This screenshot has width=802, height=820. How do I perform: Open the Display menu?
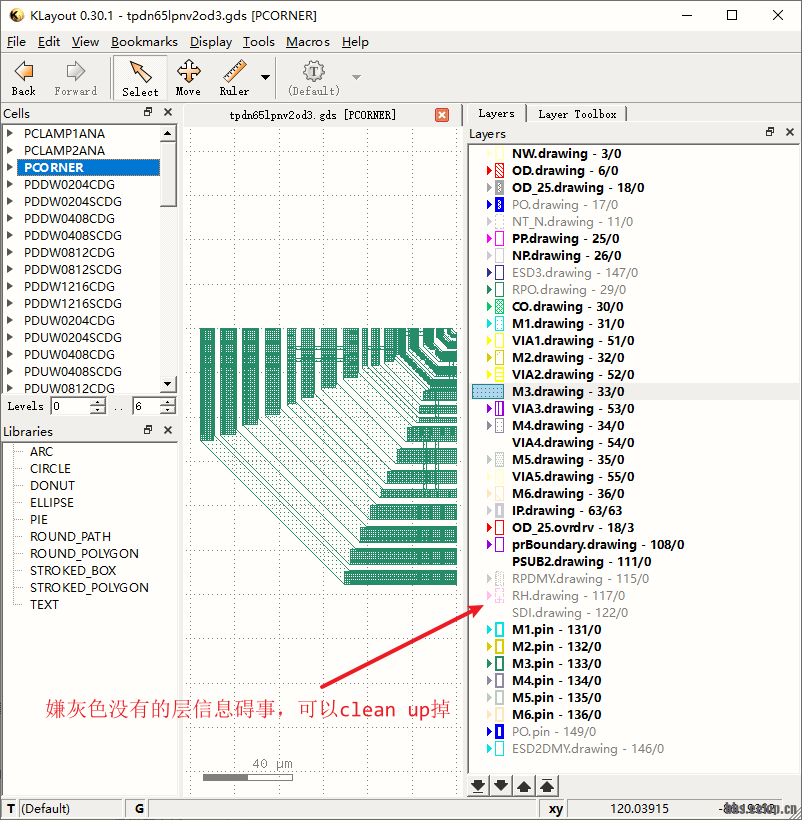tap(211, 42)
